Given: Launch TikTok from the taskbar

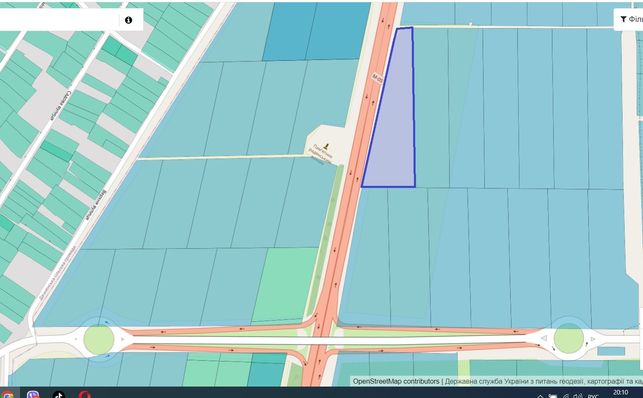Looking at the screenshot, I should [59, 394].
